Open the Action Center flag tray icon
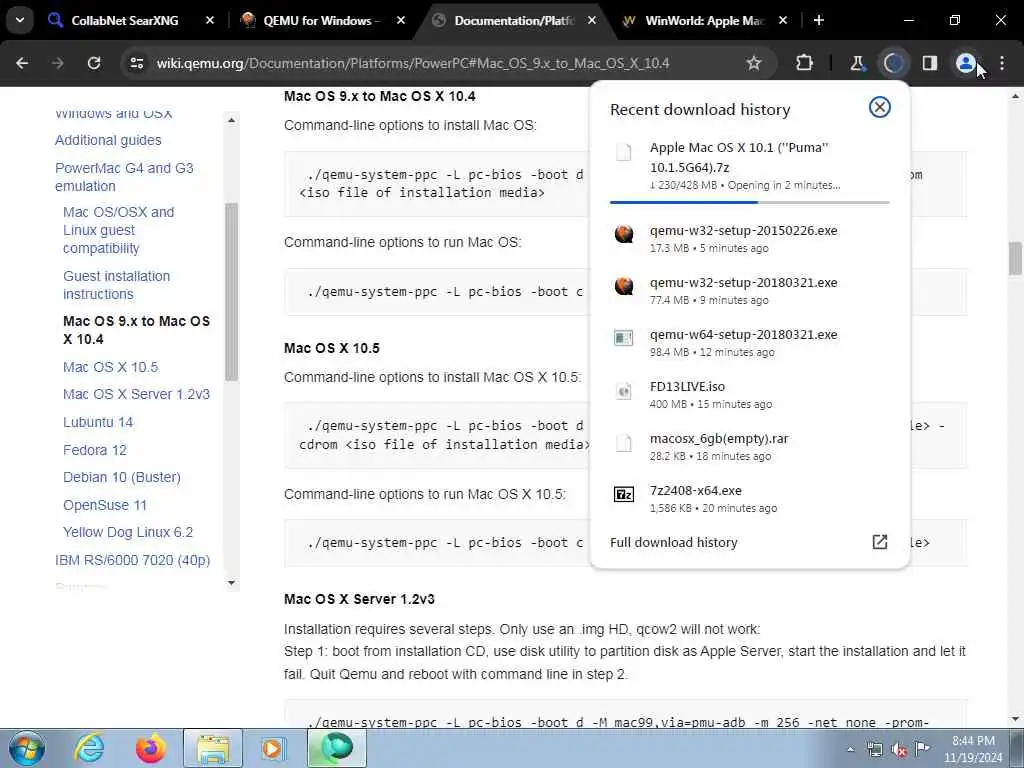 923,748
